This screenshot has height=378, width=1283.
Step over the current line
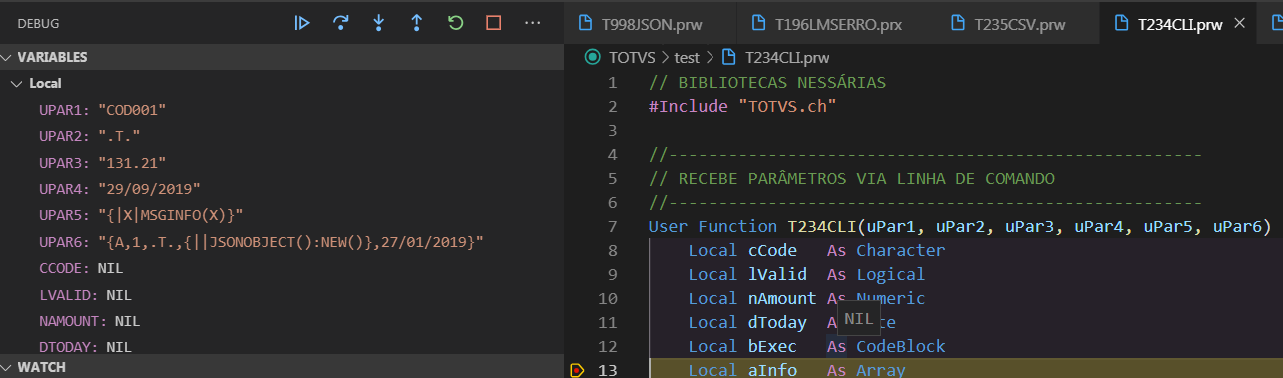(x=340, y=22)
